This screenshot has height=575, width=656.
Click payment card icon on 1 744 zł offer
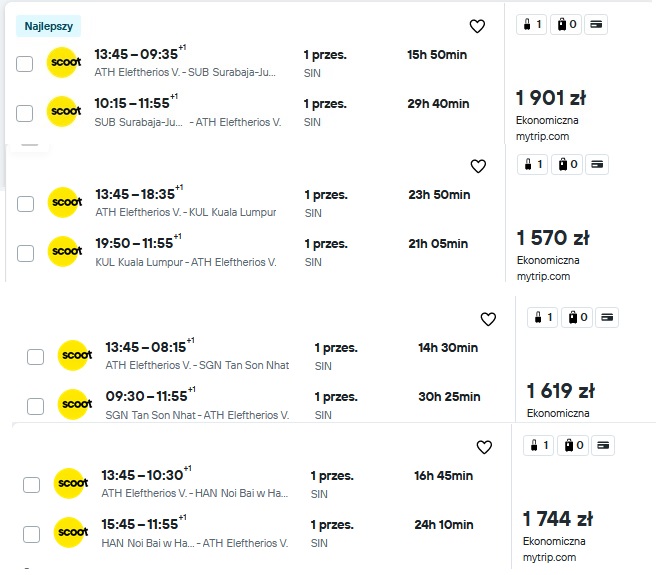[602, 445]
